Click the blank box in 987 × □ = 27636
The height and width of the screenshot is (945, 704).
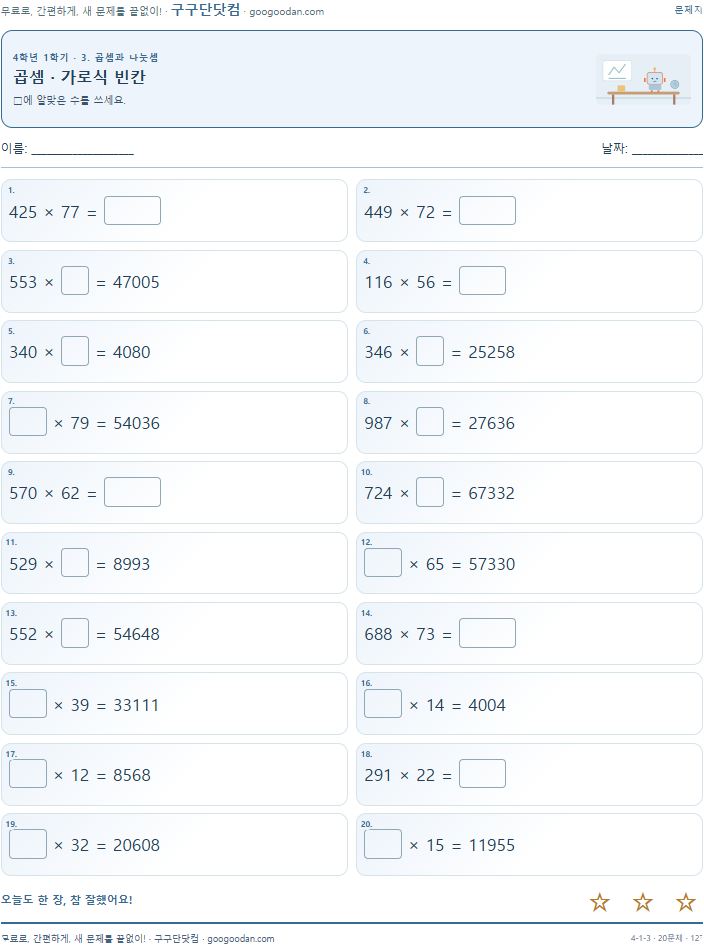(430, 421)
